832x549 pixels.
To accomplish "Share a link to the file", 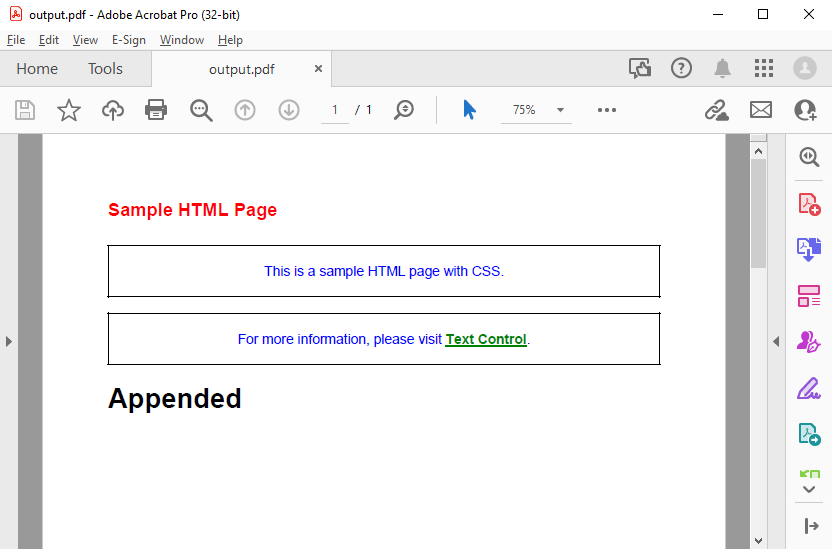I will pyautogui.click(x=716, y=110).
